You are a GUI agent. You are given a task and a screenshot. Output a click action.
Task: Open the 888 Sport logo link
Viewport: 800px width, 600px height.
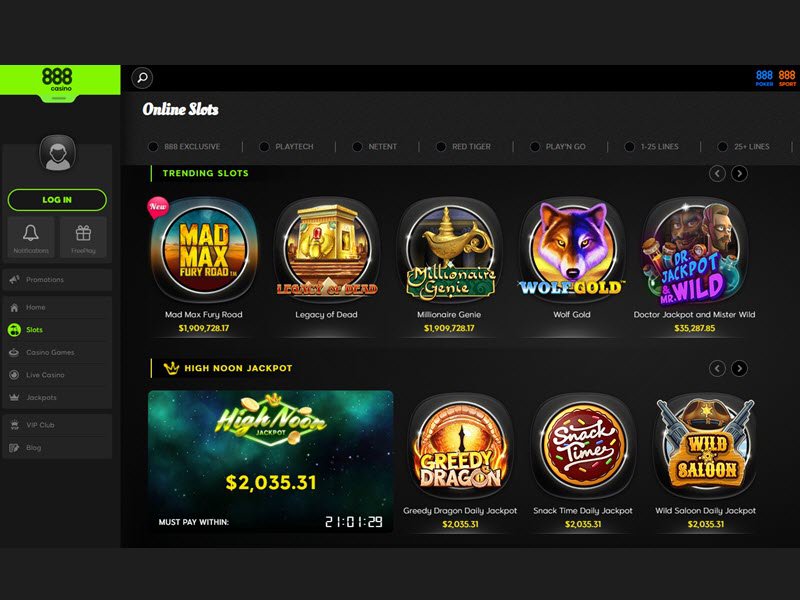pyautogui.click(x=787, y=78)
